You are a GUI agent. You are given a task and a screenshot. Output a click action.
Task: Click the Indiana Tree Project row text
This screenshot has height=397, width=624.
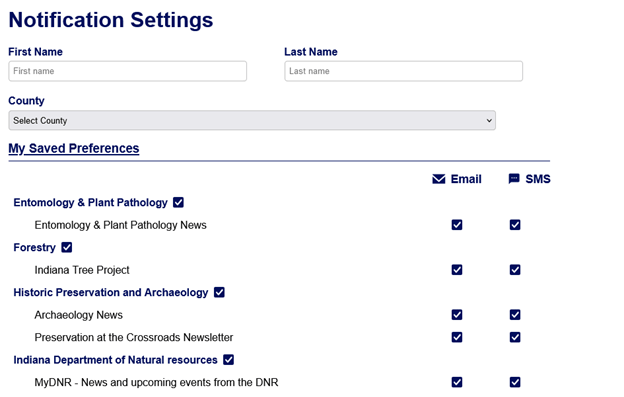(82, 270)
